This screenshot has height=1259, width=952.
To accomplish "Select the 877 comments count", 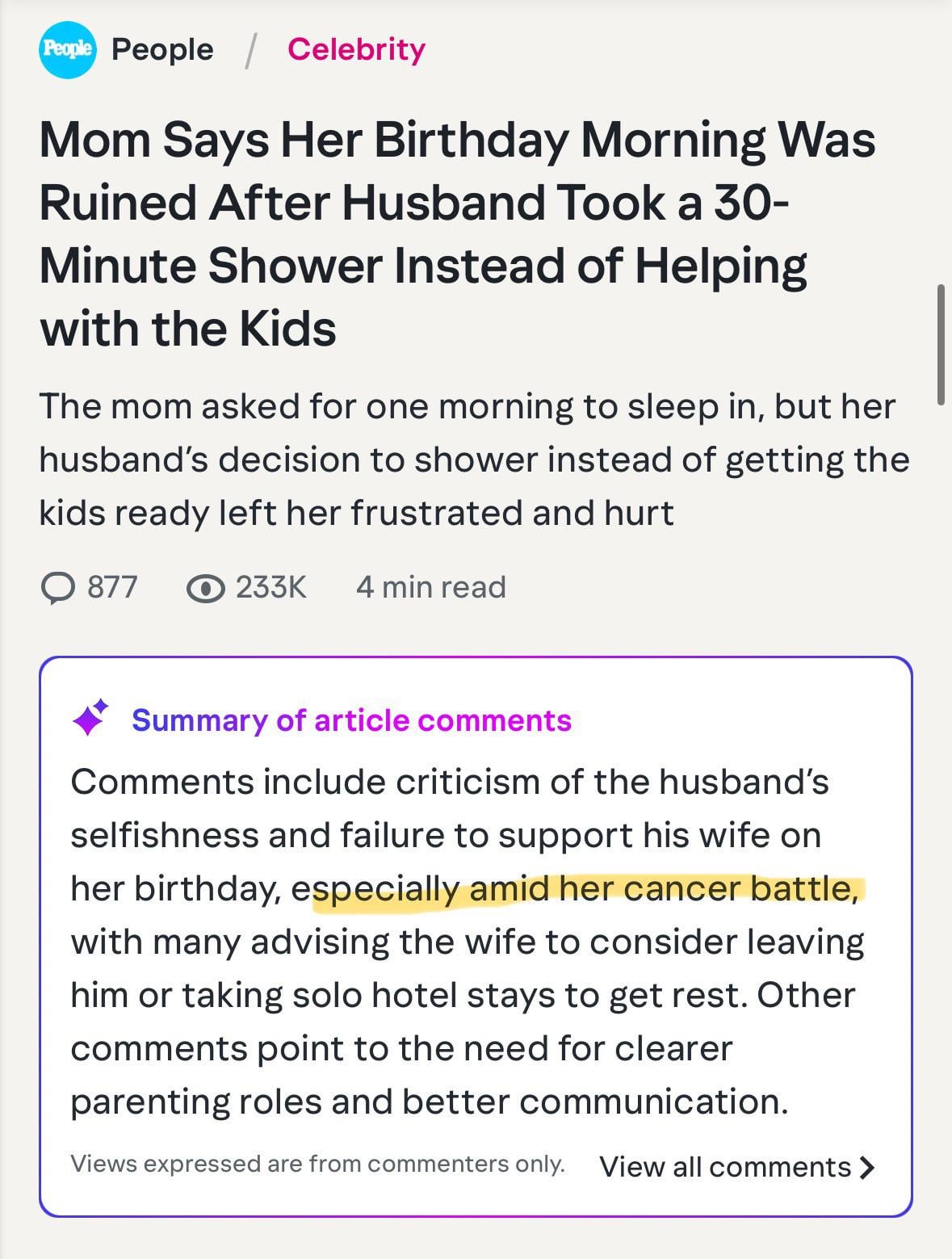I will 112,587.
